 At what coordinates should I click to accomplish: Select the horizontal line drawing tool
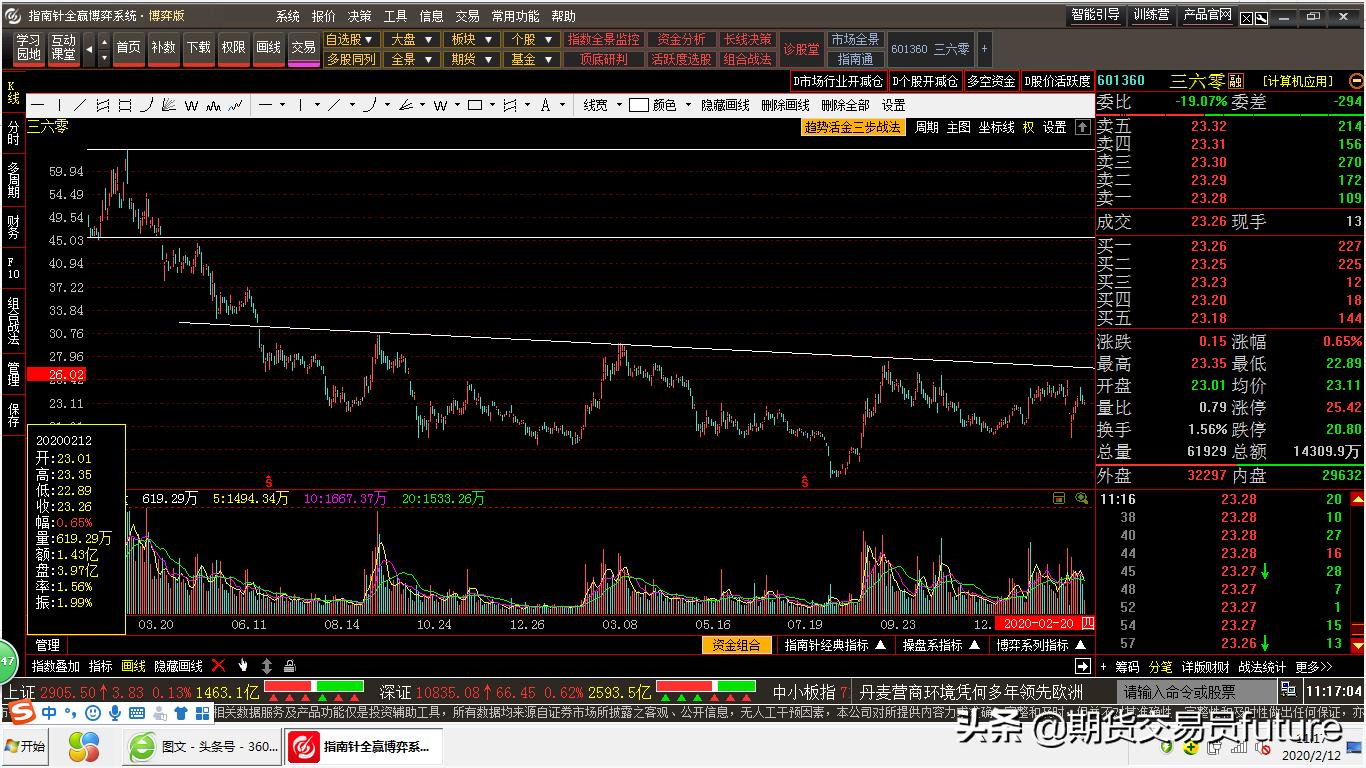pos(38,105)
